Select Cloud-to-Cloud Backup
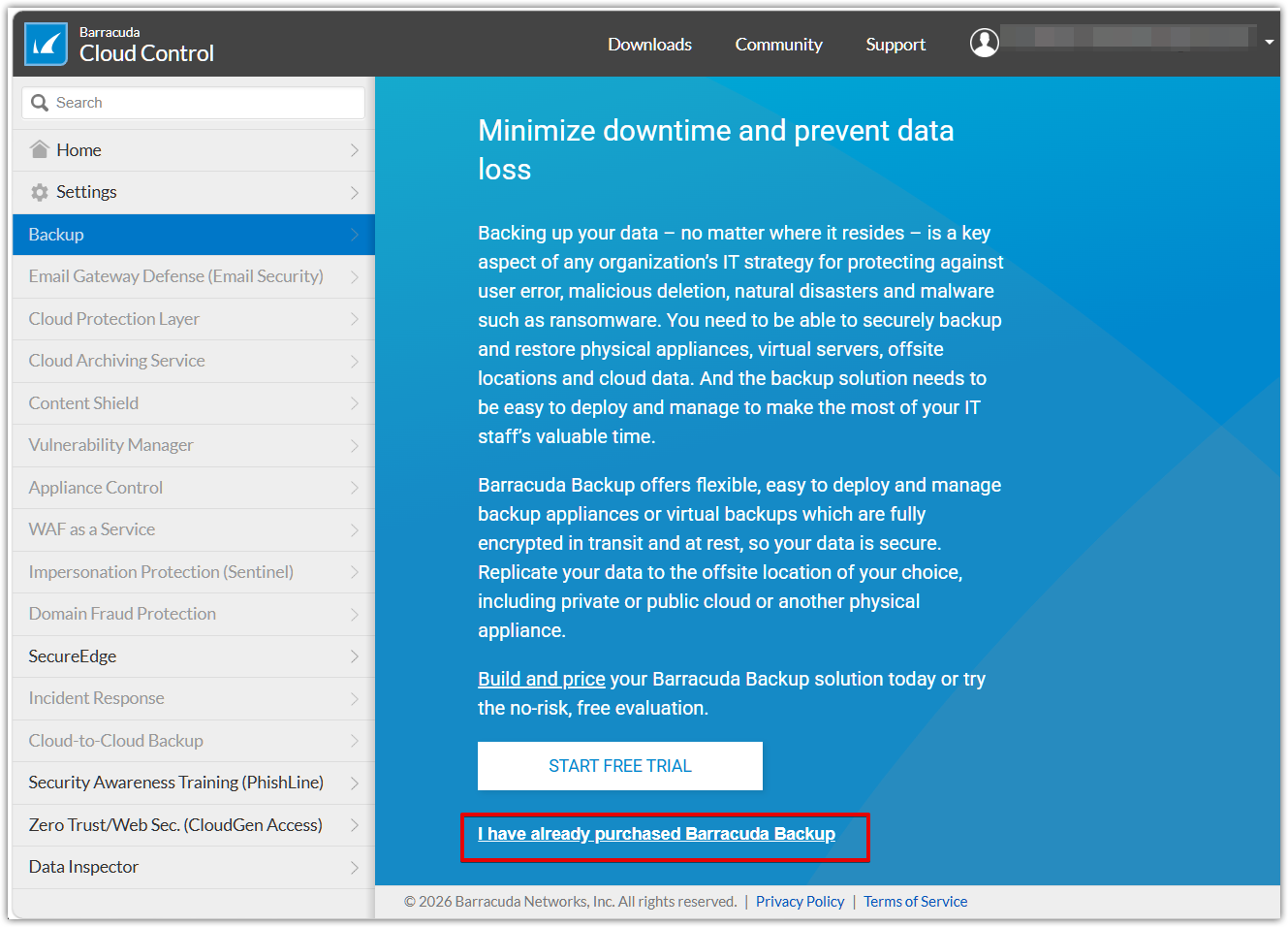This screenshot has height=927, width=1288. point(194,741)
